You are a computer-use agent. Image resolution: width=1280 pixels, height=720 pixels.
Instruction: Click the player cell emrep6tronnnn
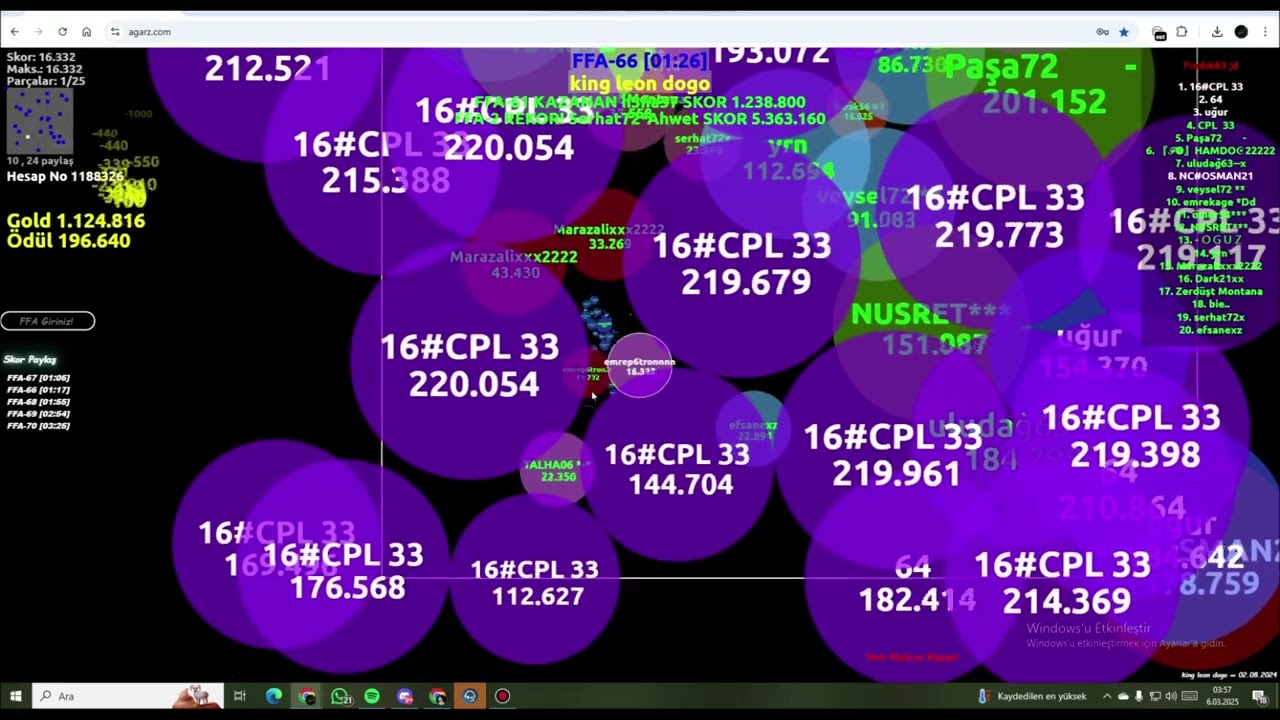tap(640, 366)
